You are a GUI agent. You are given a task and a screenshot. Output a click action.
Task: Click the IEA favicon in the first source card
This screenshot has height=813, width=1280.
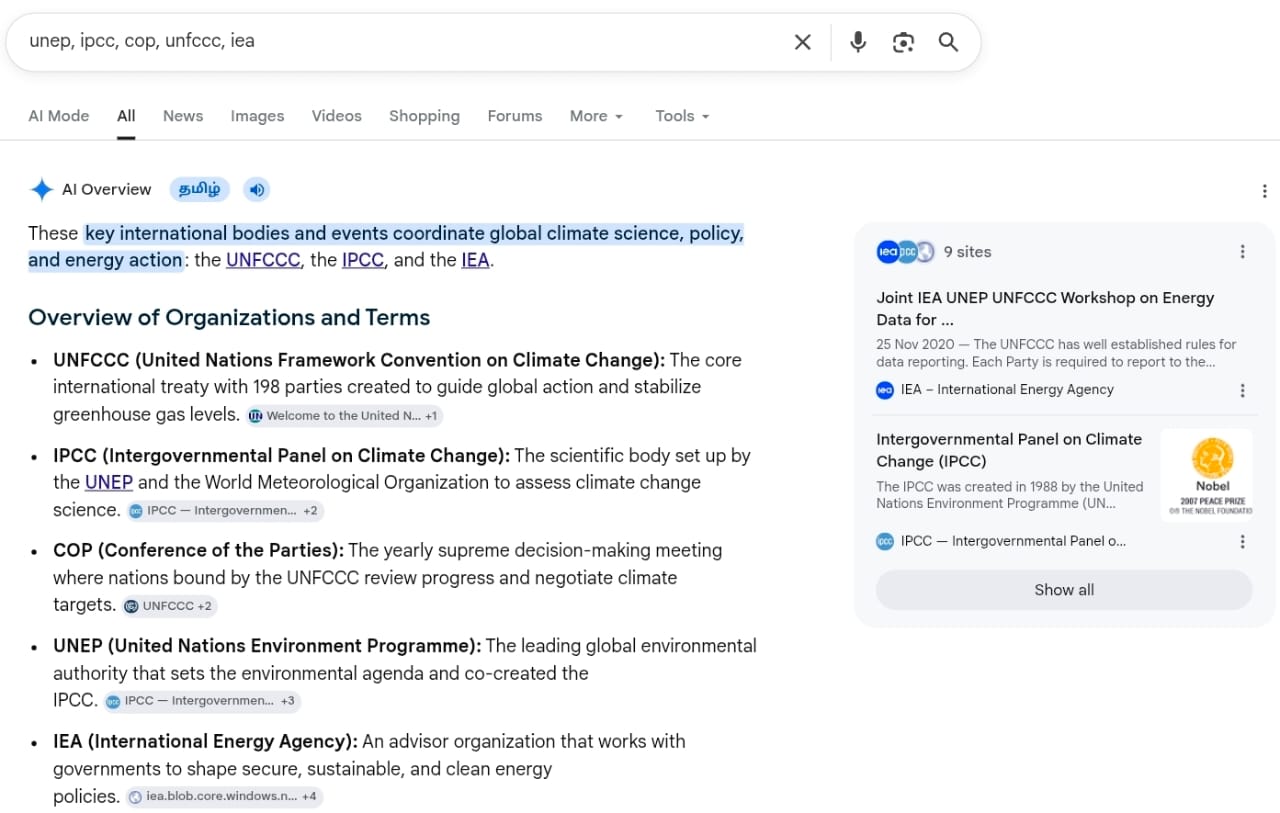[884, 390]
